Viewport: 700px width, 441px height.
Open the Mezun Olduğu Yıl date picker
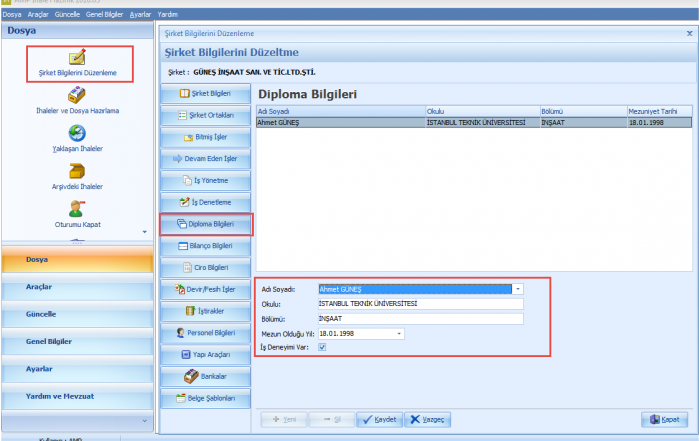pos(399,333)
